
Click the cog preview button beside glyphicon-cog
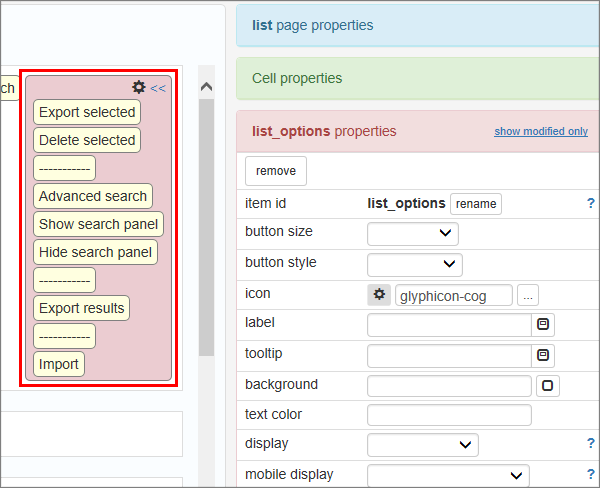tap(379, 295)
